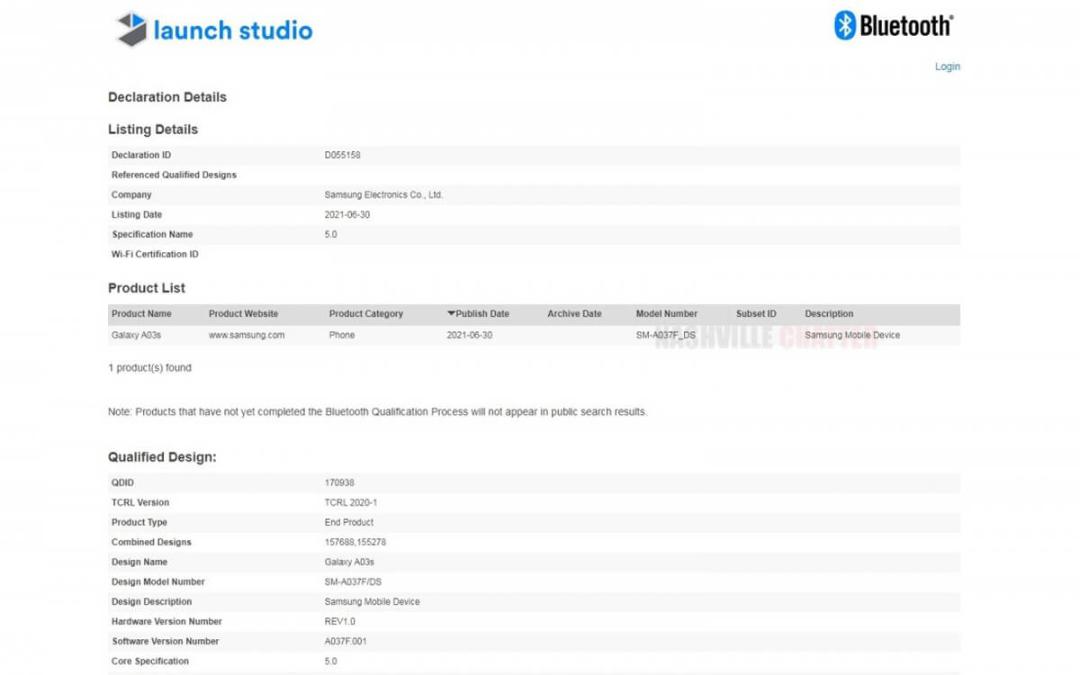Image resolution: width=1080 pixels, height=675 pixels.
Task: Select Samsung Electronics Co., Ltd. company value
Action: (384, 195)
